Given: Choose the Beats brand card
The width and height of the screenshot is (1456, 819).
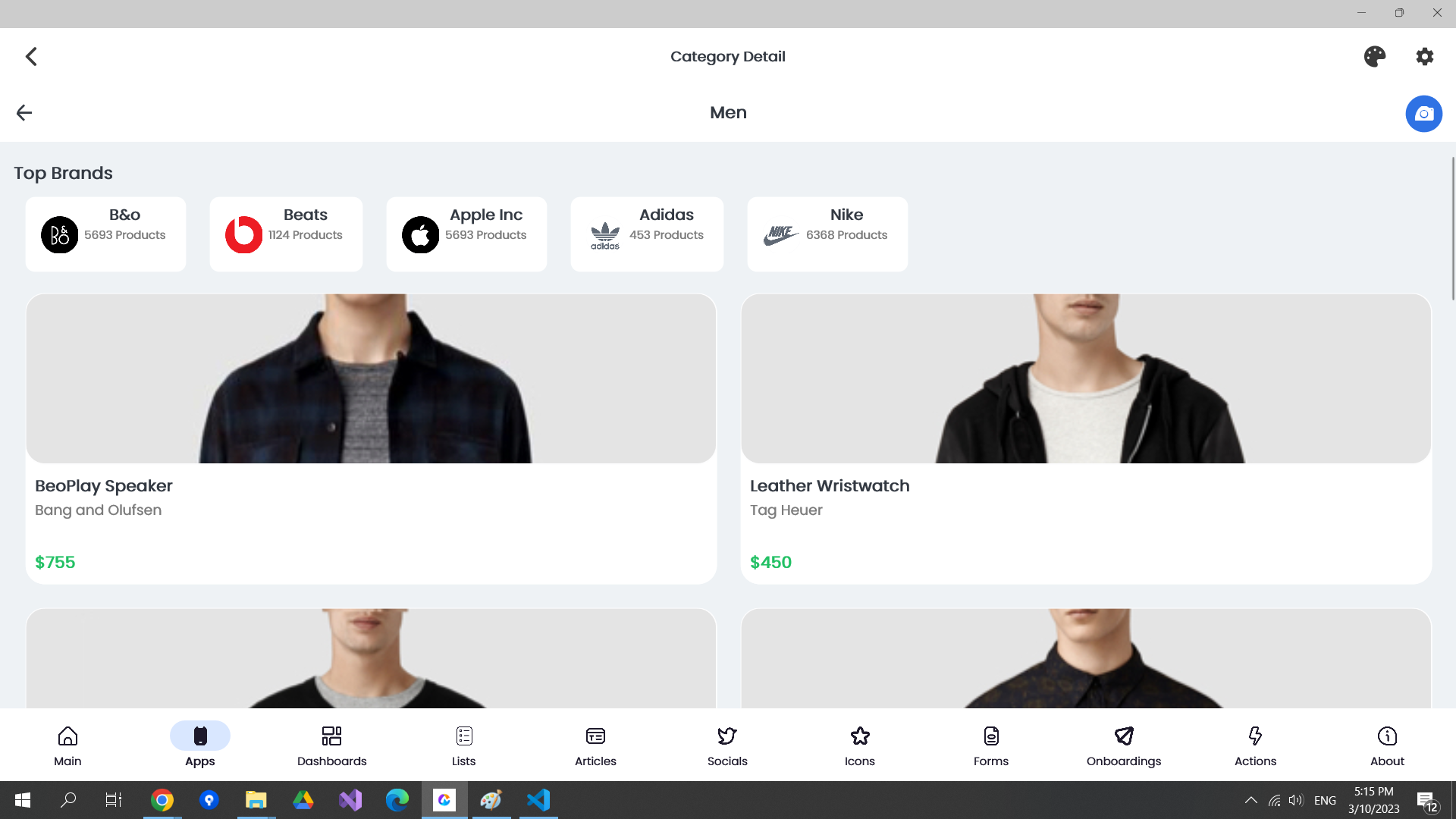Looking at the screenshot, I should [x=286, y=234].
